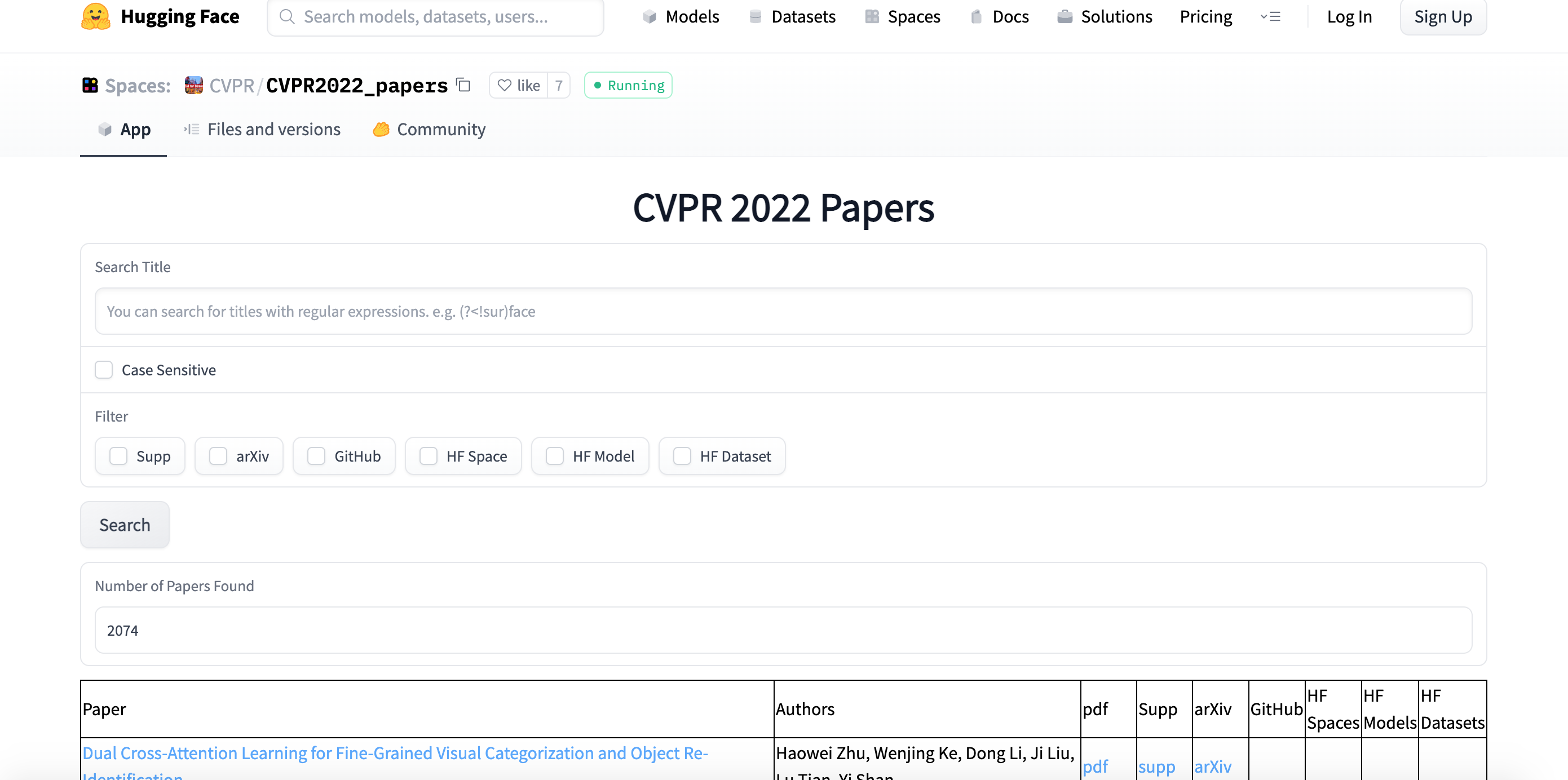Open the Datasets navigation item
This screenshot has height=780, width=1568.
(x=793, y=16)
